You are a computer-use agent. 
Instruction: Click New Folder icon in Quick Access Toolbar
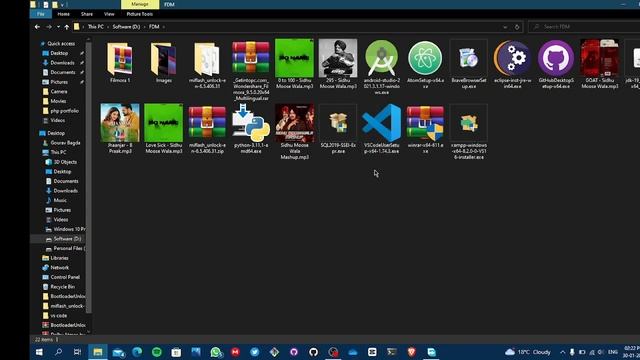[x=54, y=4]
